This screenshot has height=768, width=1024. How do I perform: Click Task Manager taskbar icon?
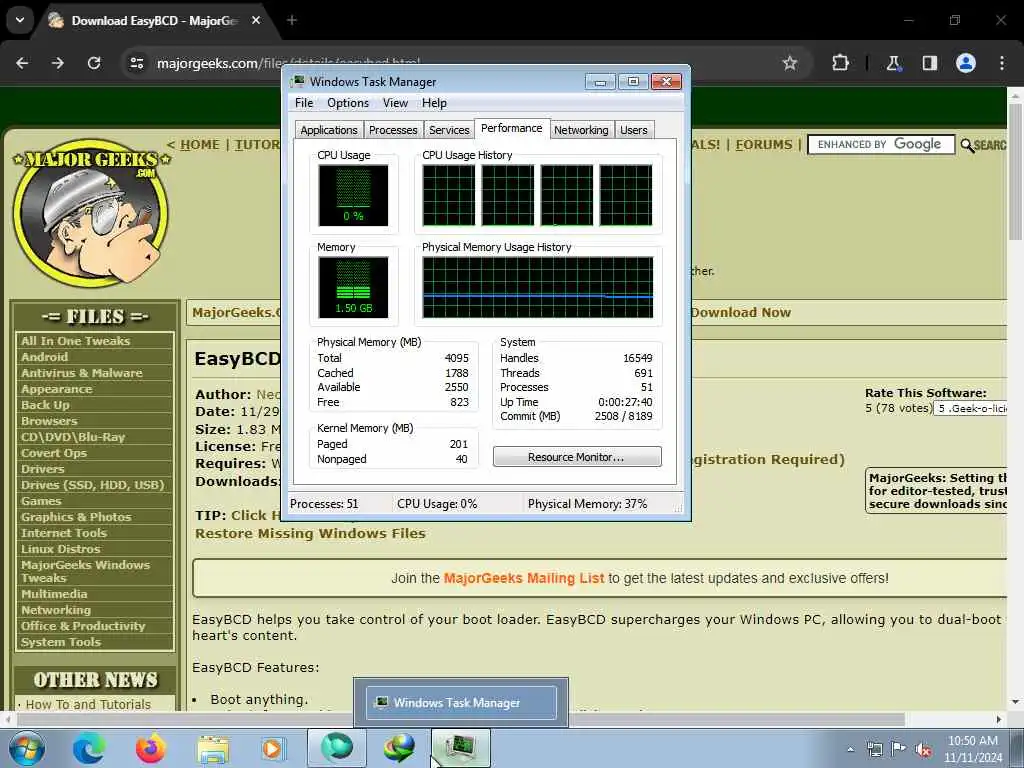460,748
